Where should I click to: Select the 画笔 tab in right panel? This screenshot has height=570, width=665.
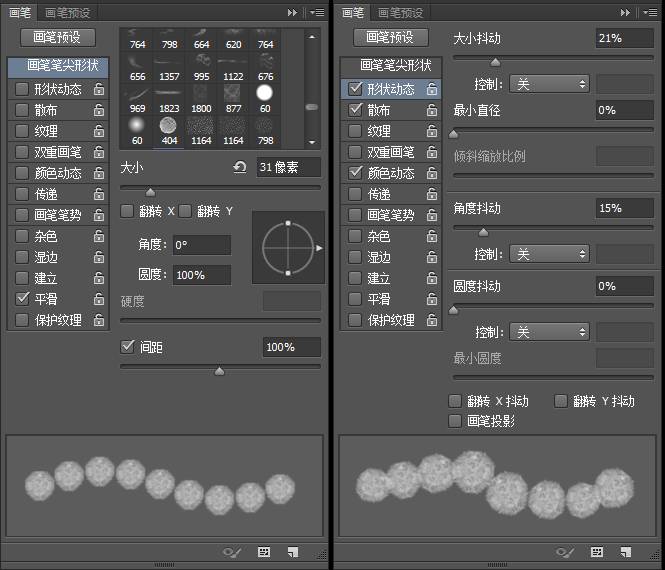pyautogui.click(x=352, y=13)
